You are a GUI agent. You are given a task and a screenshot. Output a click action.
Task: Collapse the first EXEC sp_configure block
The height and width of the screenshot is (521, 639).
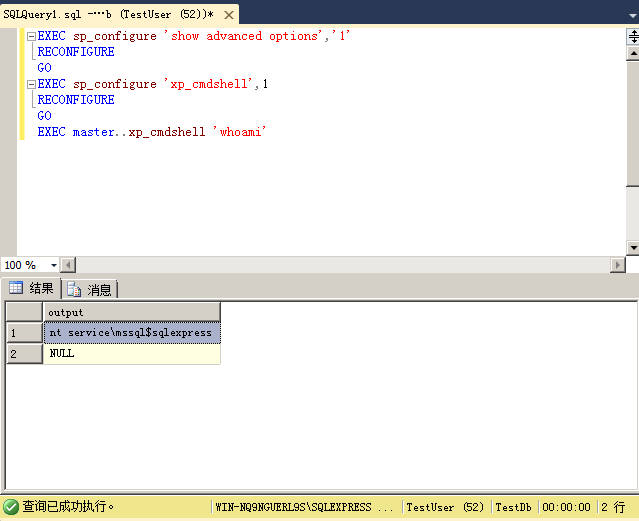pos(31,37)
